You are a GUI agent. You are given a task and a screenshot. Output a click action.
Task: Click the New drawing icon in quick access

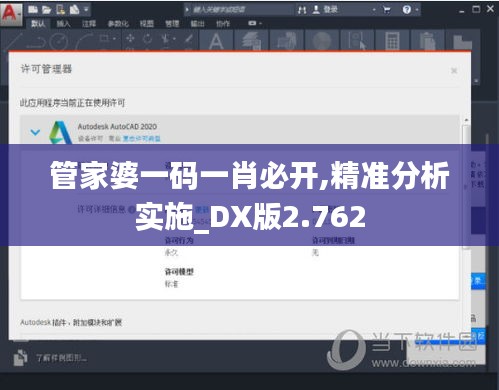tap(33, 10)
